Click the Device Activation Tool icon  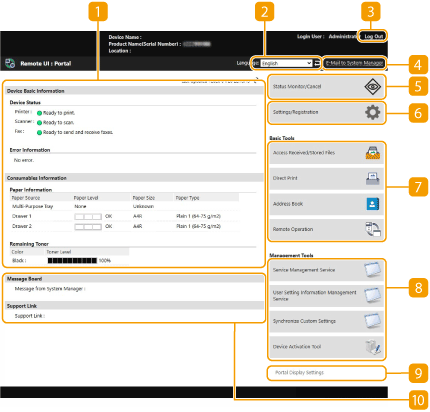tap(373, 347)
